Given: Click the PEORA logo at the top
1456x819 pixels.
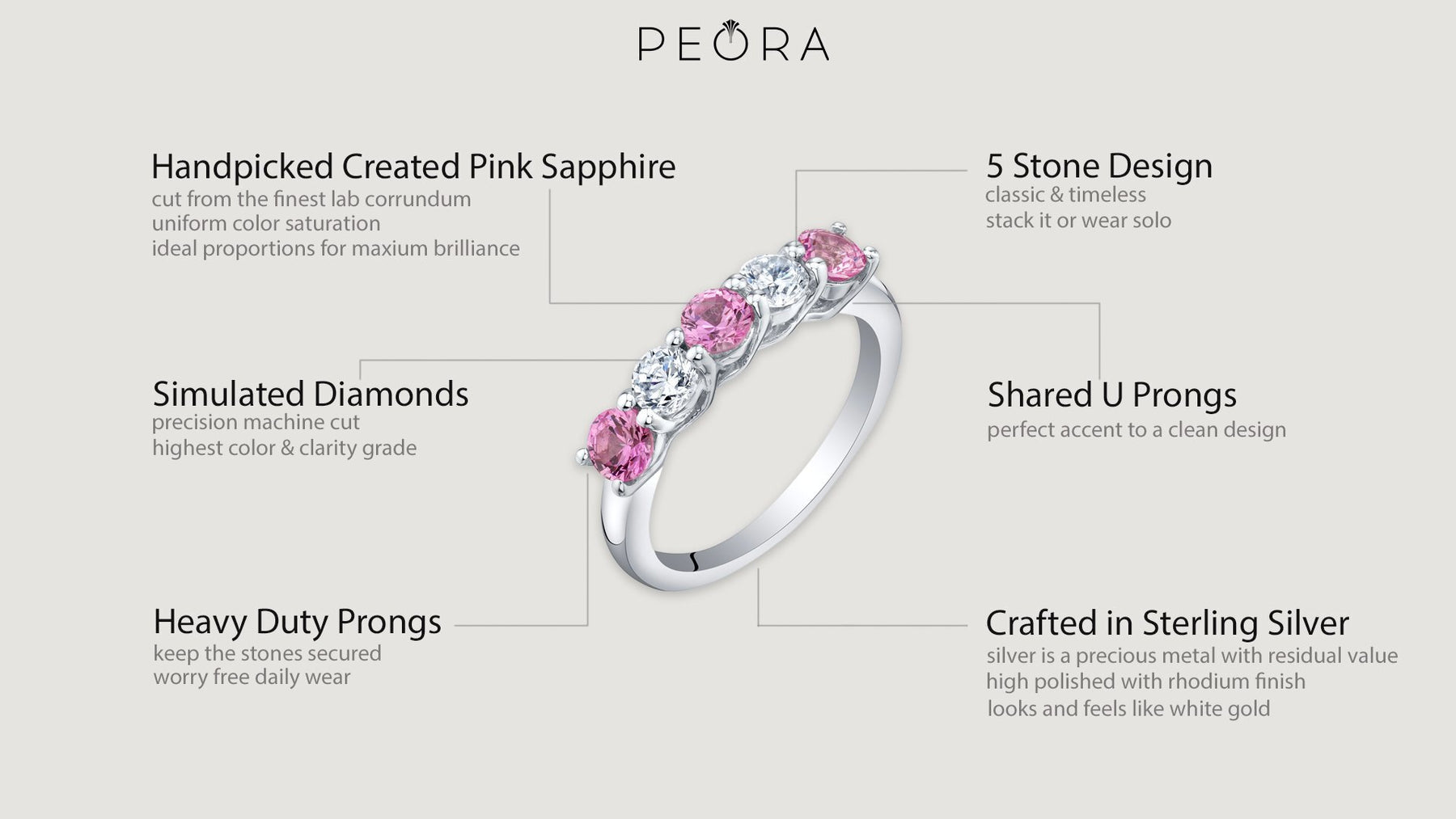Looking at the screenshot, I should click(733, 44).
